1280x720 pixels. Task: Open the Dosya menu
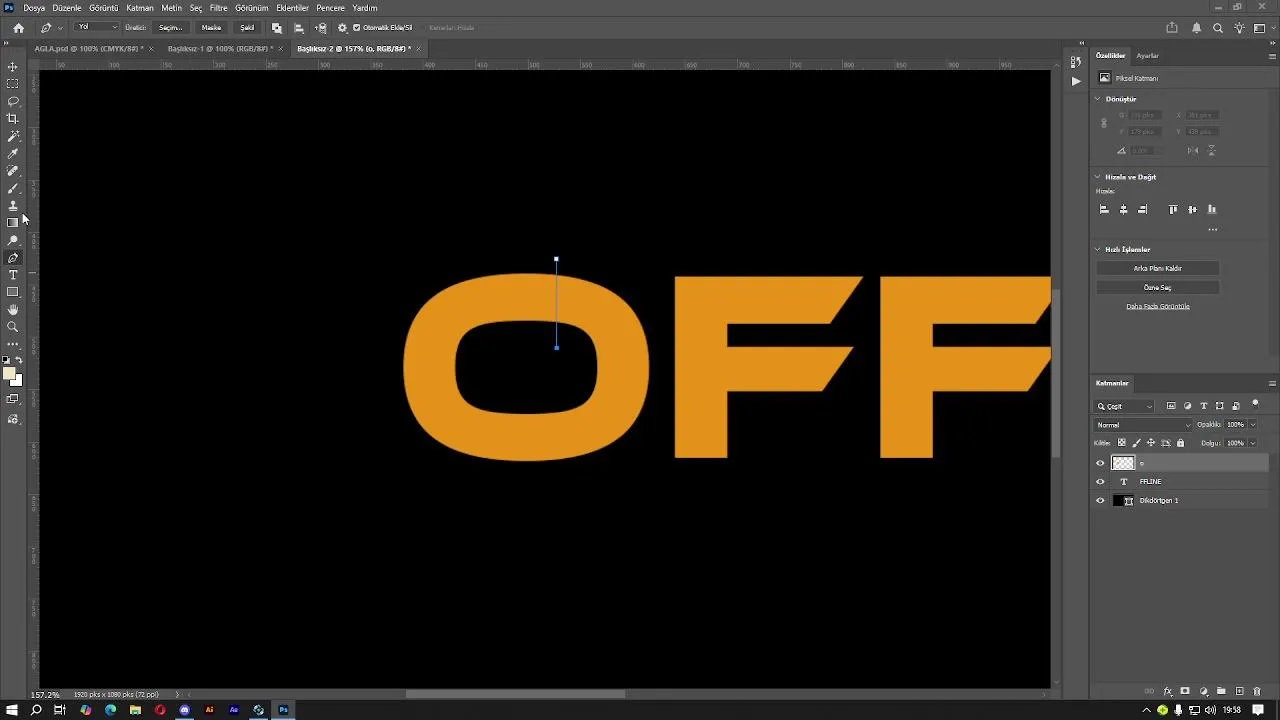pyautogui.click(x=34, y=8)
